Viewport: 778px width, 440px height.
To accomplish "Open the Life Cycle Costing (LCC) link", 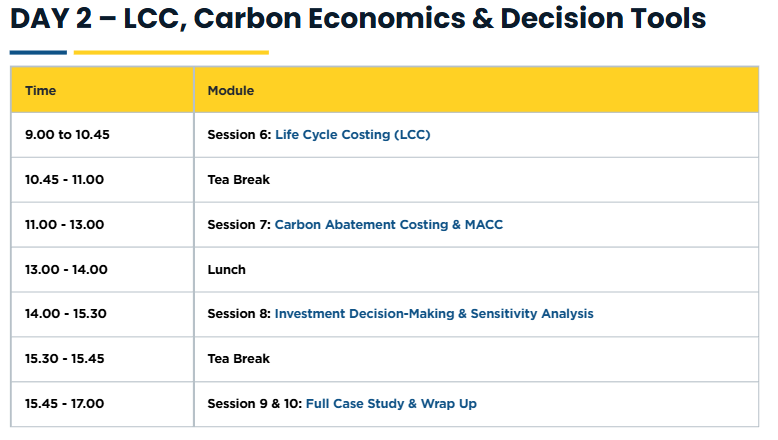I will (x=352, y=135).
